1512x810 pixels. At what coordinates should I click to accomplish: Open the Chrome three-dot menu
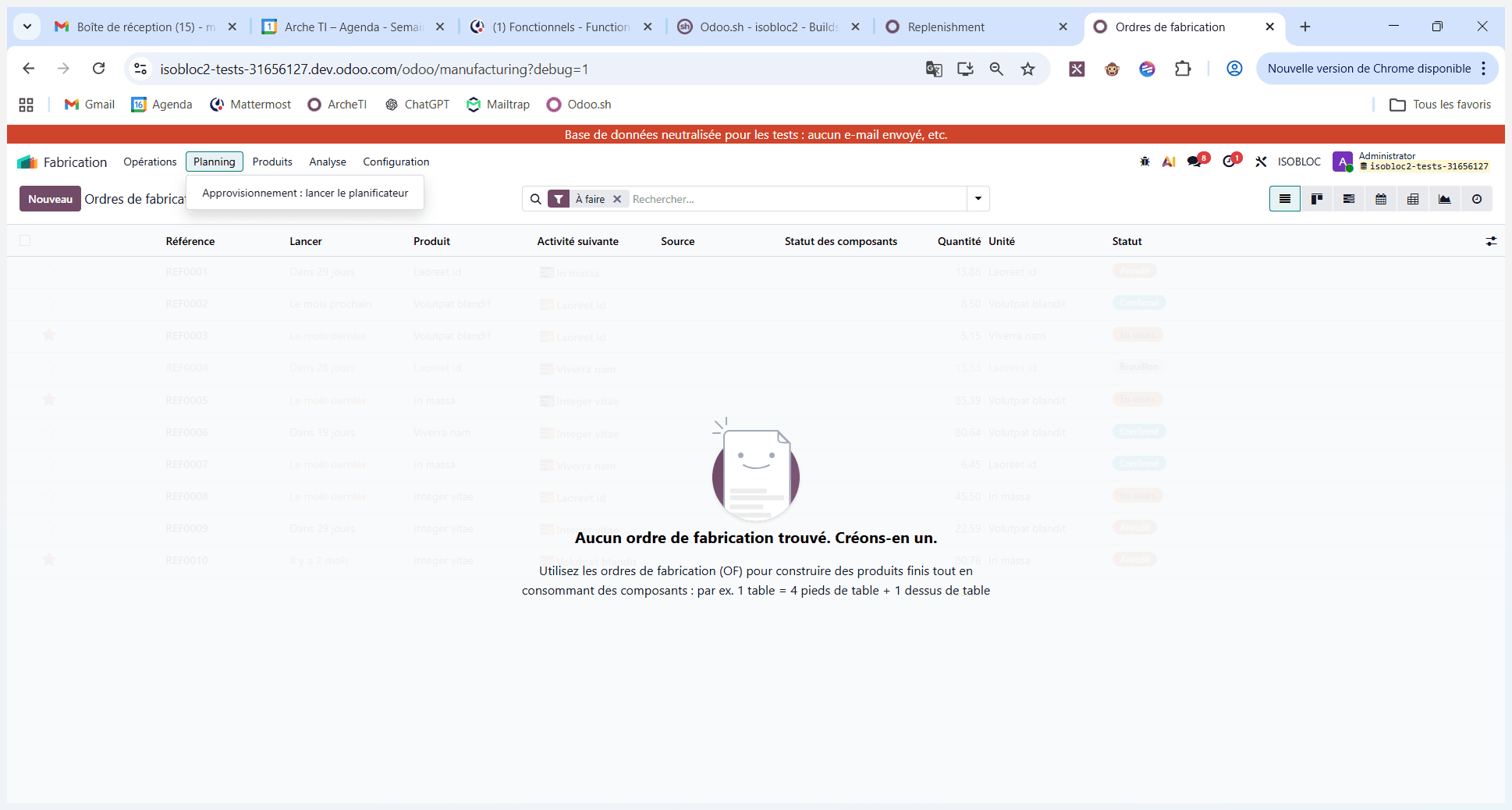coord(1483,69)
